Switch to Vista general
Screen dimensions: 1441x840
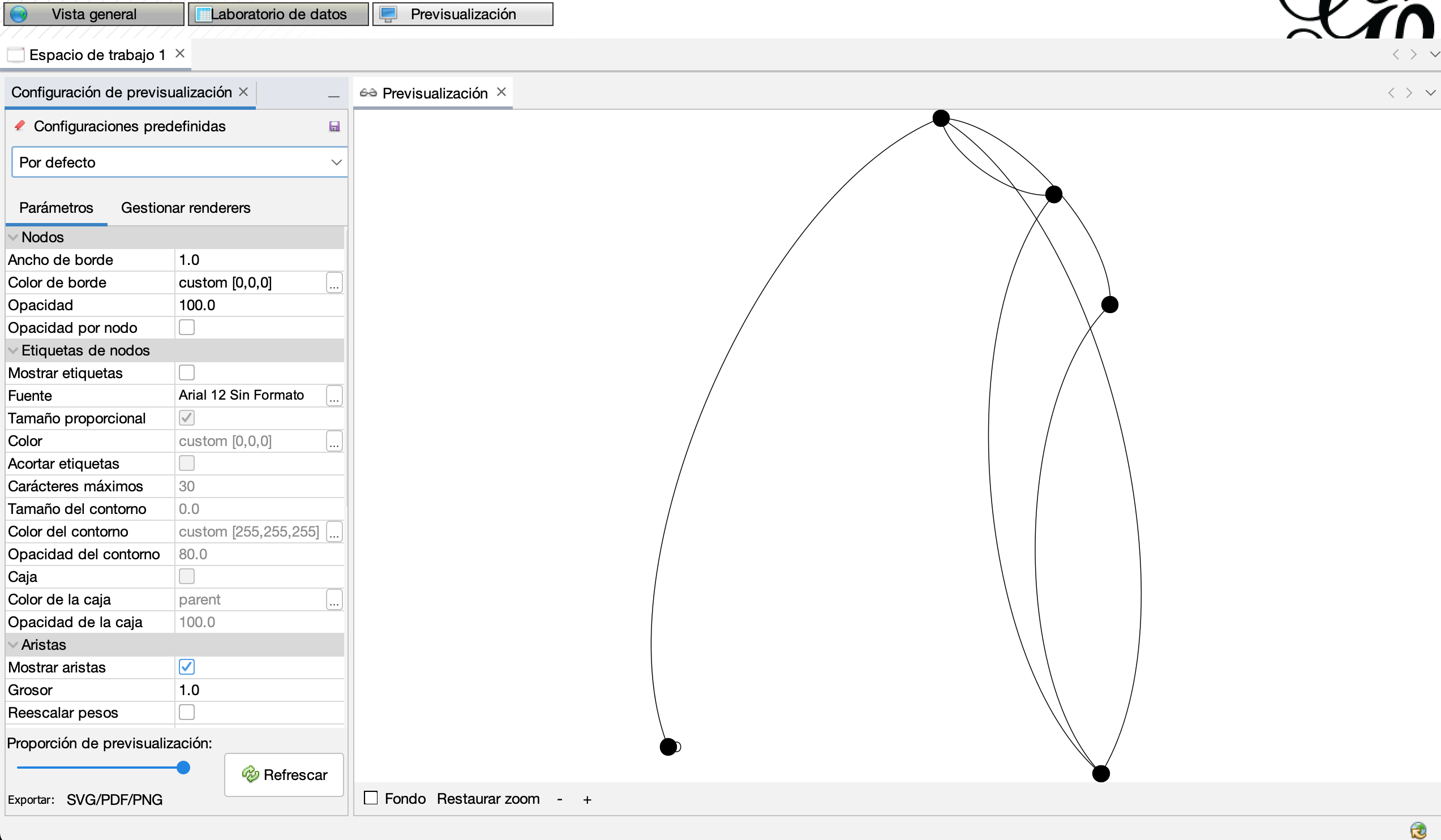pyautogui.click(x=94, y=14)
